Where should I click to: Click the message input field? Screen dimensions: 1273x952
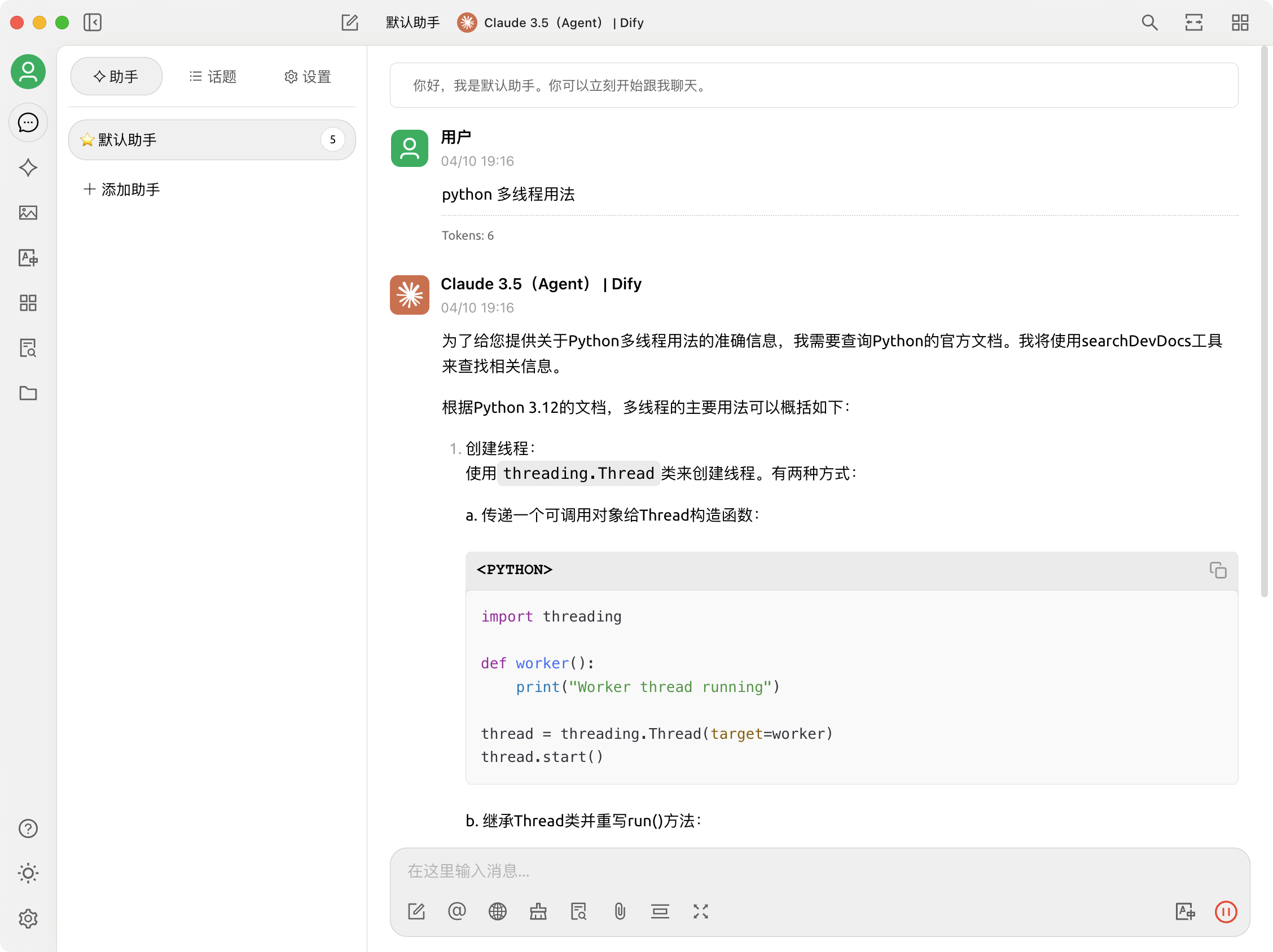pos(806,871)
